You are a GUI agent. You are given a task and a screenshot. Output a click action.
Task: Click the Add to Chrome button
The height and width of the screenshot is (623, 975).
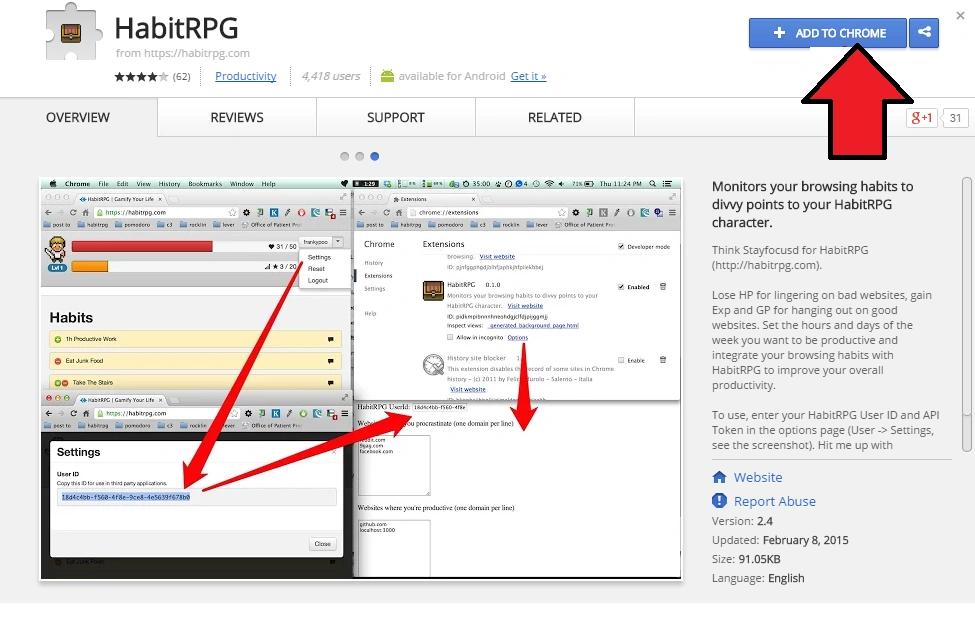click(x=828, y=33)
